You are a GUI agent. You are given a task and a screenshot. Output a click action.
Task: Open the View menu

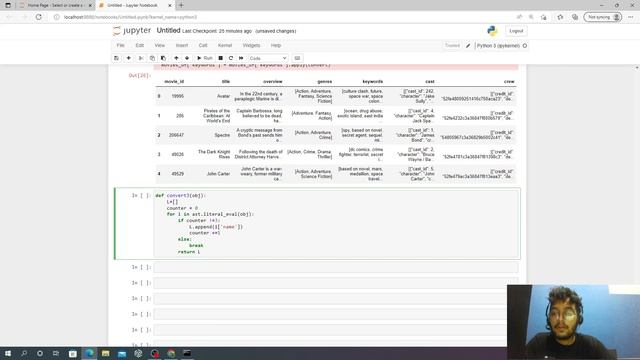click(x=160, y=45)
